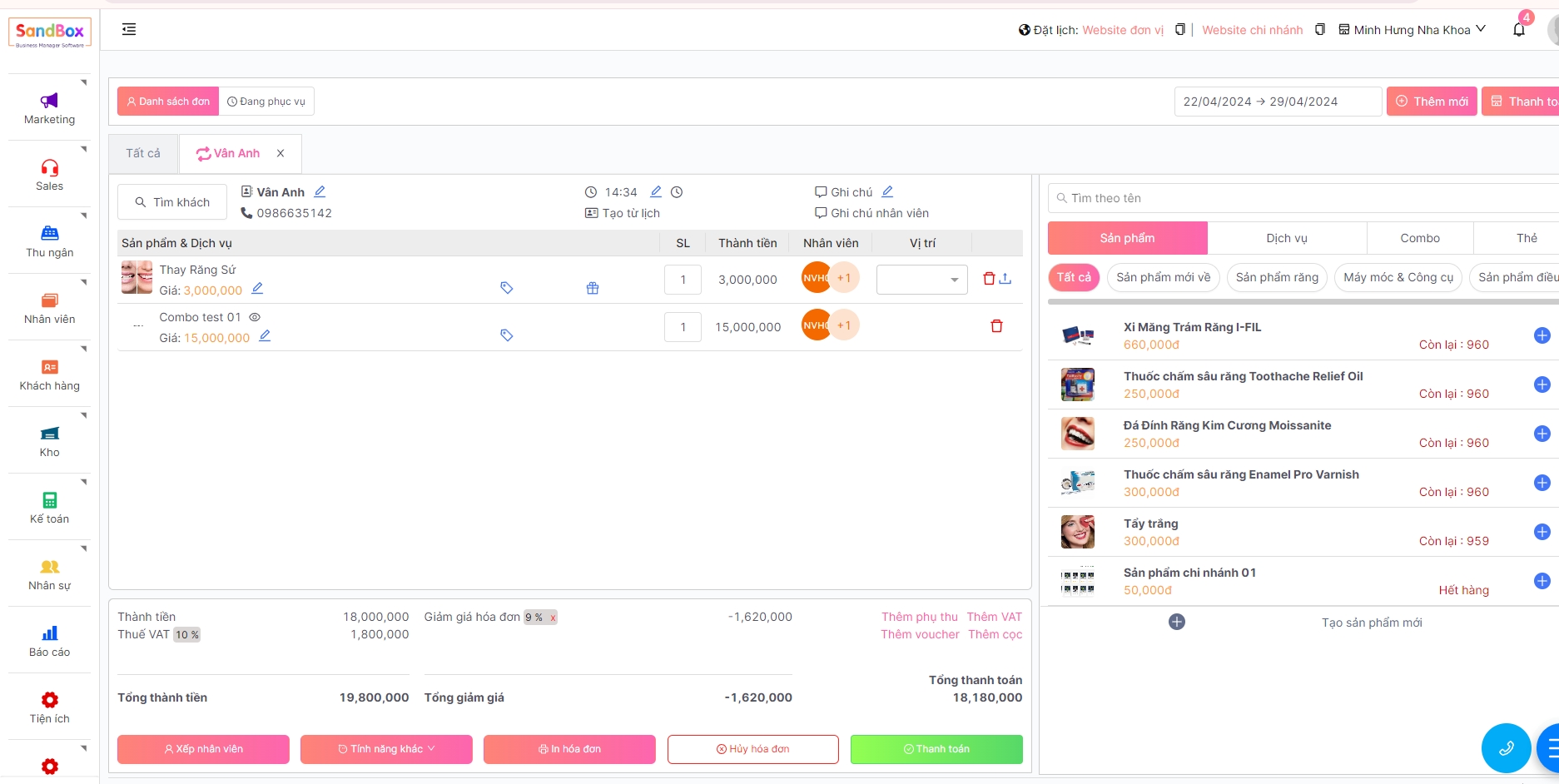Screen dimensions: 1559x784
Task: Edit the Thay Răng Sứ price pencil
Action: pos(257,289)
